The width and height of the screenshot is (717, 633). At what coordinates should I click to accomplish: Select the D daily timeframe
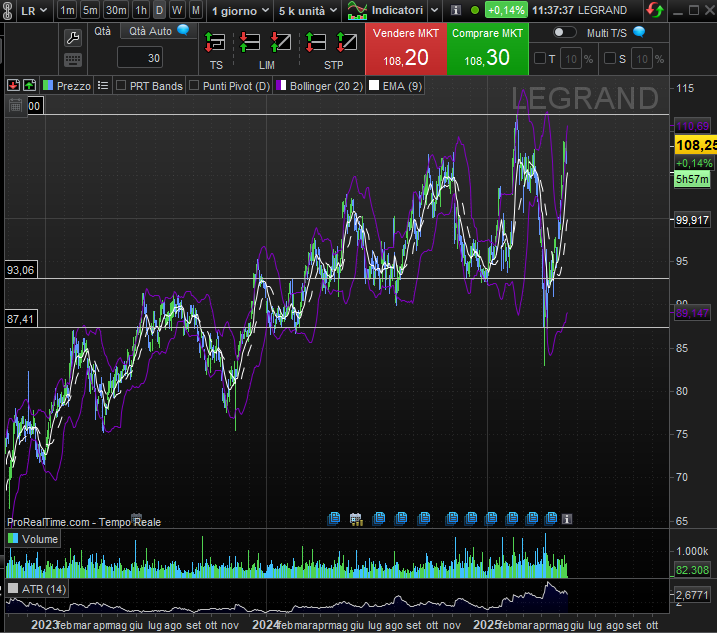click(x=159, y=10)
